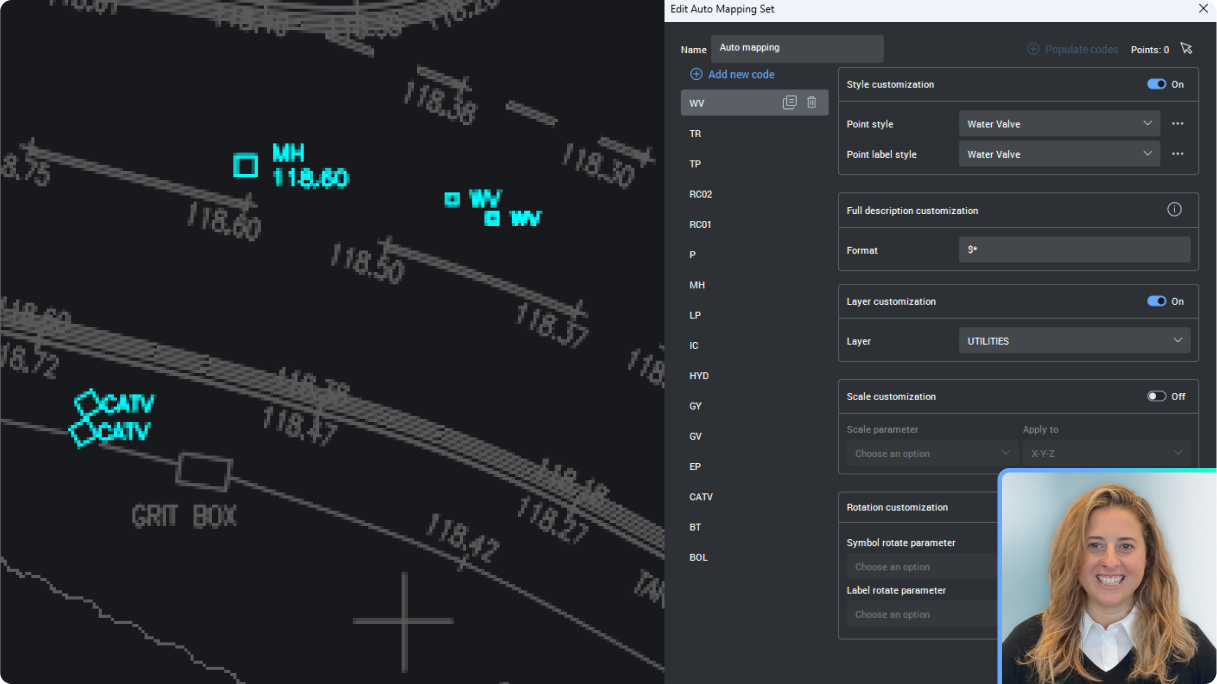Open the Layer dropdown showing UTILITIES
This screenshot has height=684, width=1217.
point(1074,340)
